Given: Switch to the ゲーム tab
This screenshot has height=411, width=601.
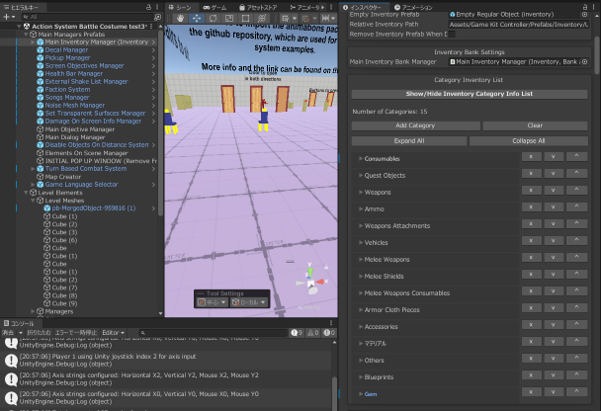Looking at the screenshot, I should (x=215, y=7).
